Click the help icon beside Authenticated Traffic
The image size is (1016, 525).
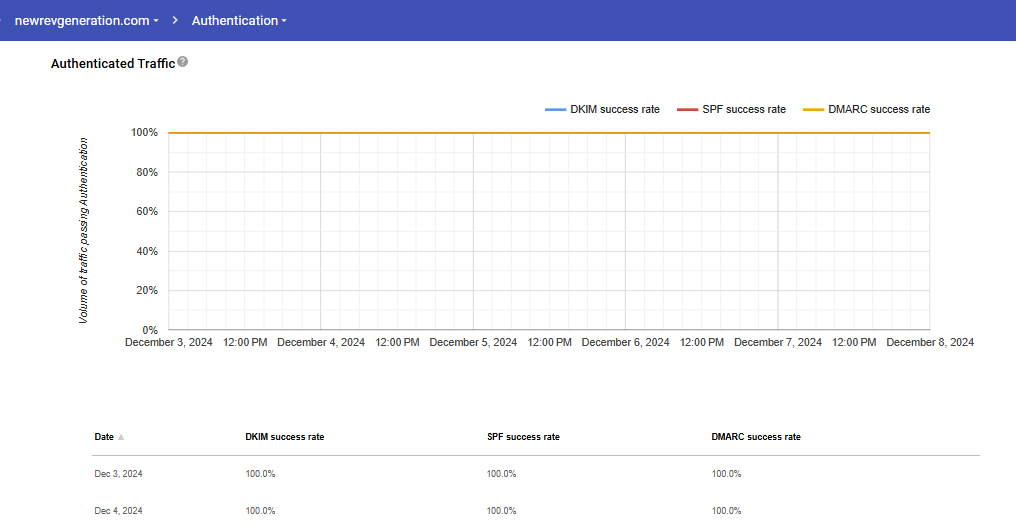point(182,63)
